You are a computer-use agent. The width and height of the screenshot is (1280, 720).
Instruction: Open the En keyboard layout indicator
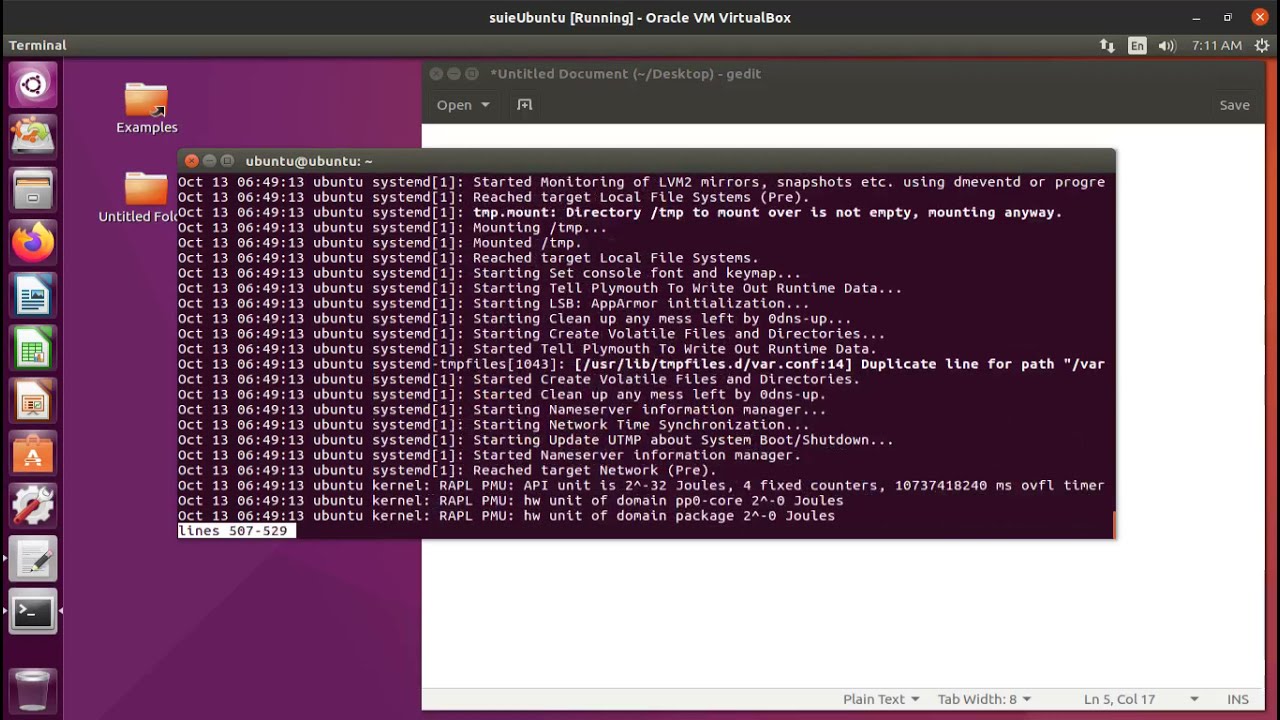click(x=1137, y=45)
